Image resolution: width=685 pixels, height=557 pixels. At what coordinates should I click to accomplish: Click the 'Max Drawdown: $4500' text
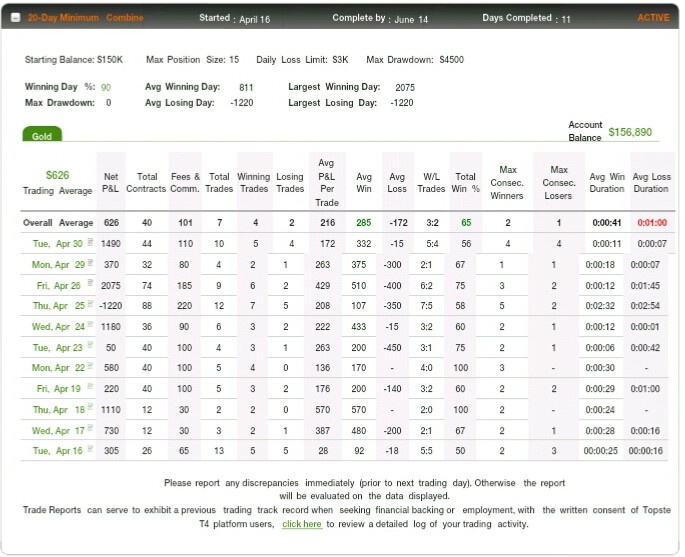[415, 60]
